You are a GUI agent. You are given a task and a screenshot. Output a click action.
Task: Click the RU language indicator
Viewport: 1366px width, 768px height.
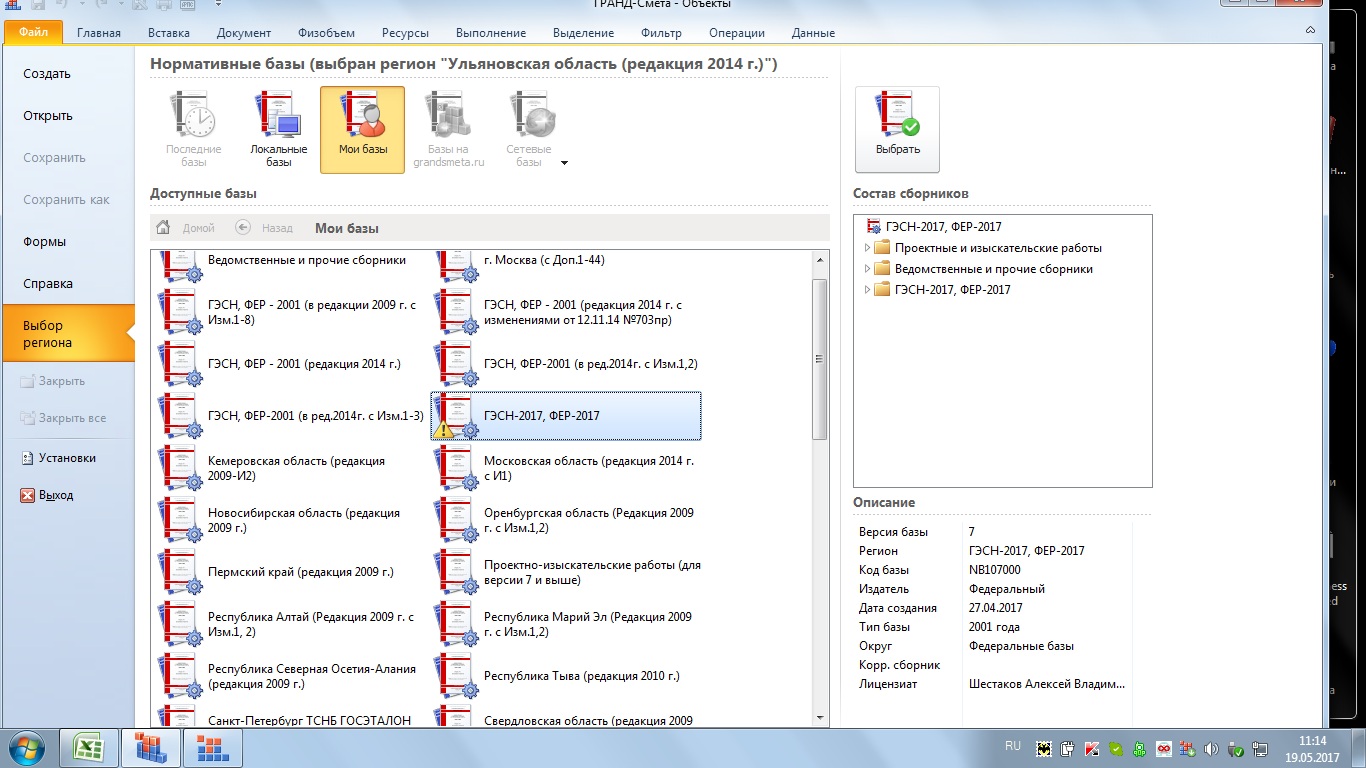tap(1013, 746)
